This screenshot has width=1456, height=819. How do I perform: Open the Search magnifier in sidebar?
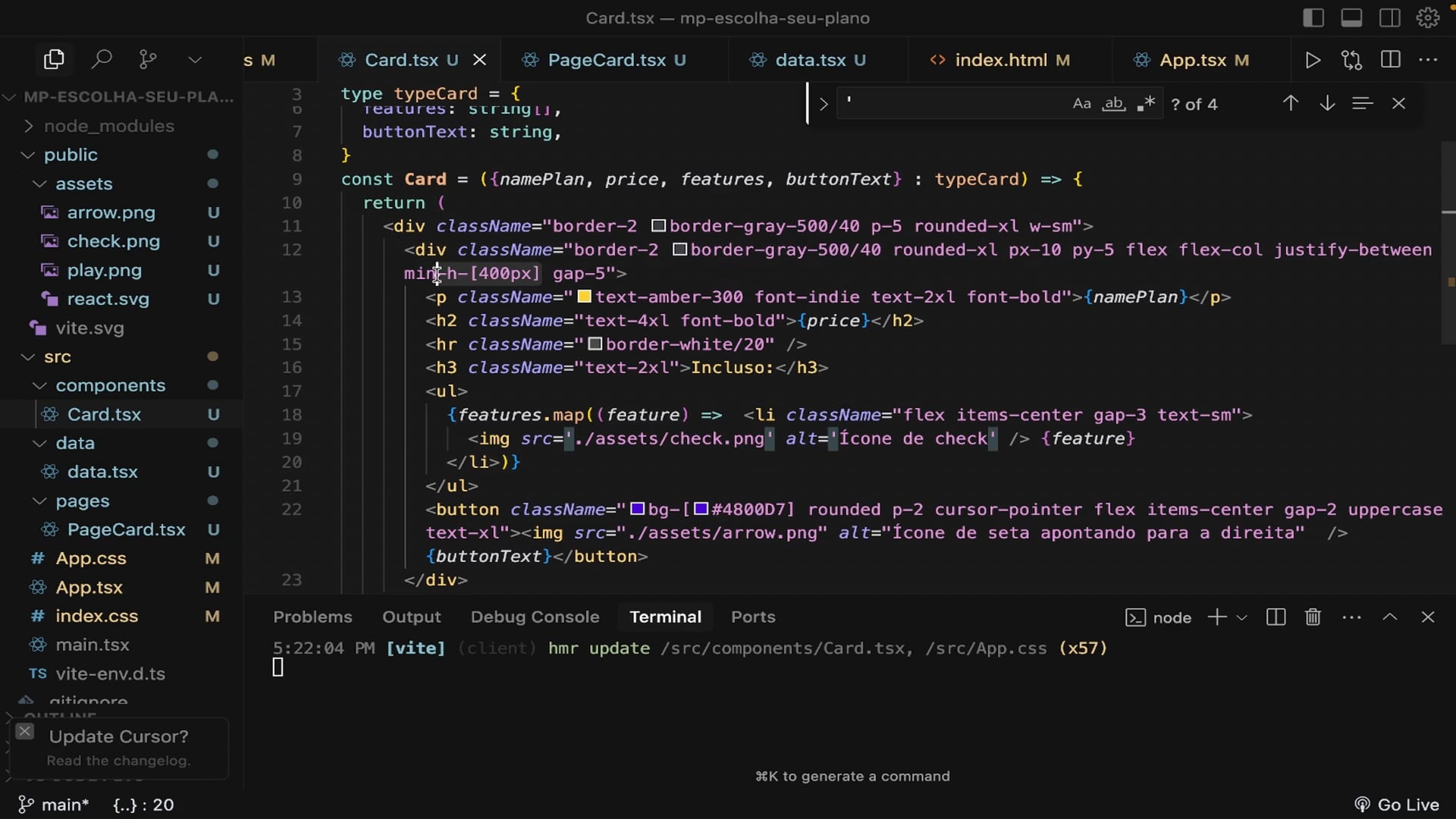tap(101, 59)
